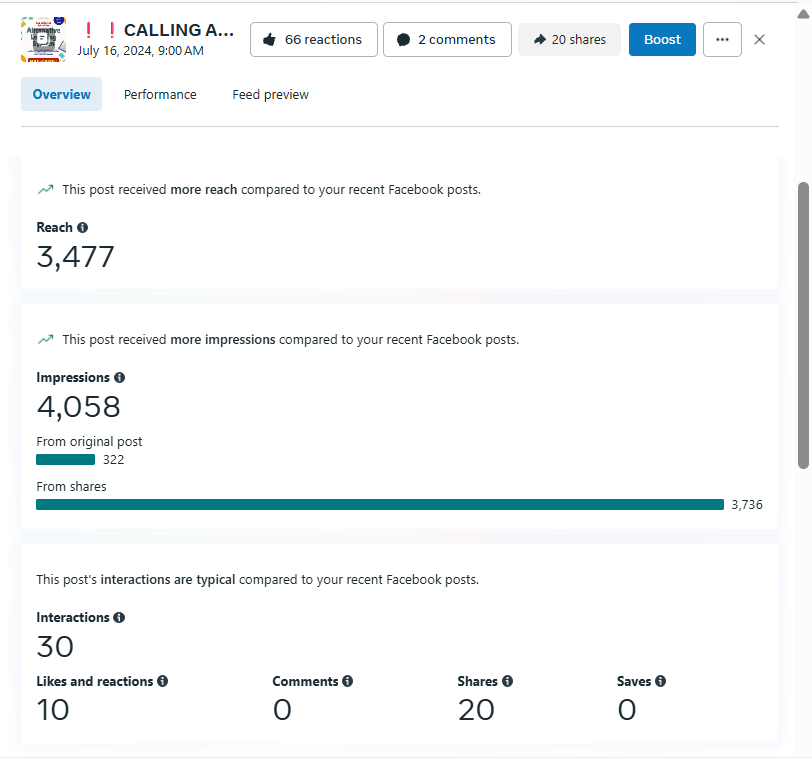Click the info icon beside Interactions
The height and width of the screenshot is (758, 812).
point(119,618)
